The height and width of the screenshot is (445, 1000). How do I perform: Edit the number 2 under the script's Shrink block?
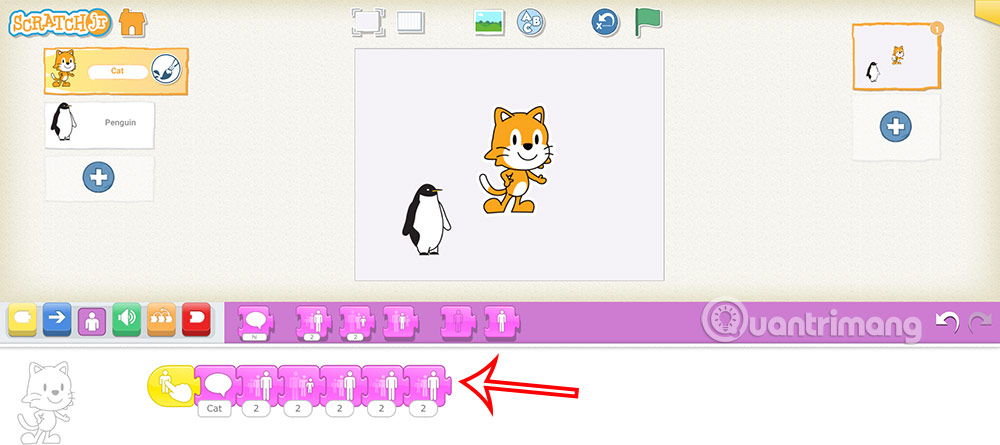click(x=298, y=409)
